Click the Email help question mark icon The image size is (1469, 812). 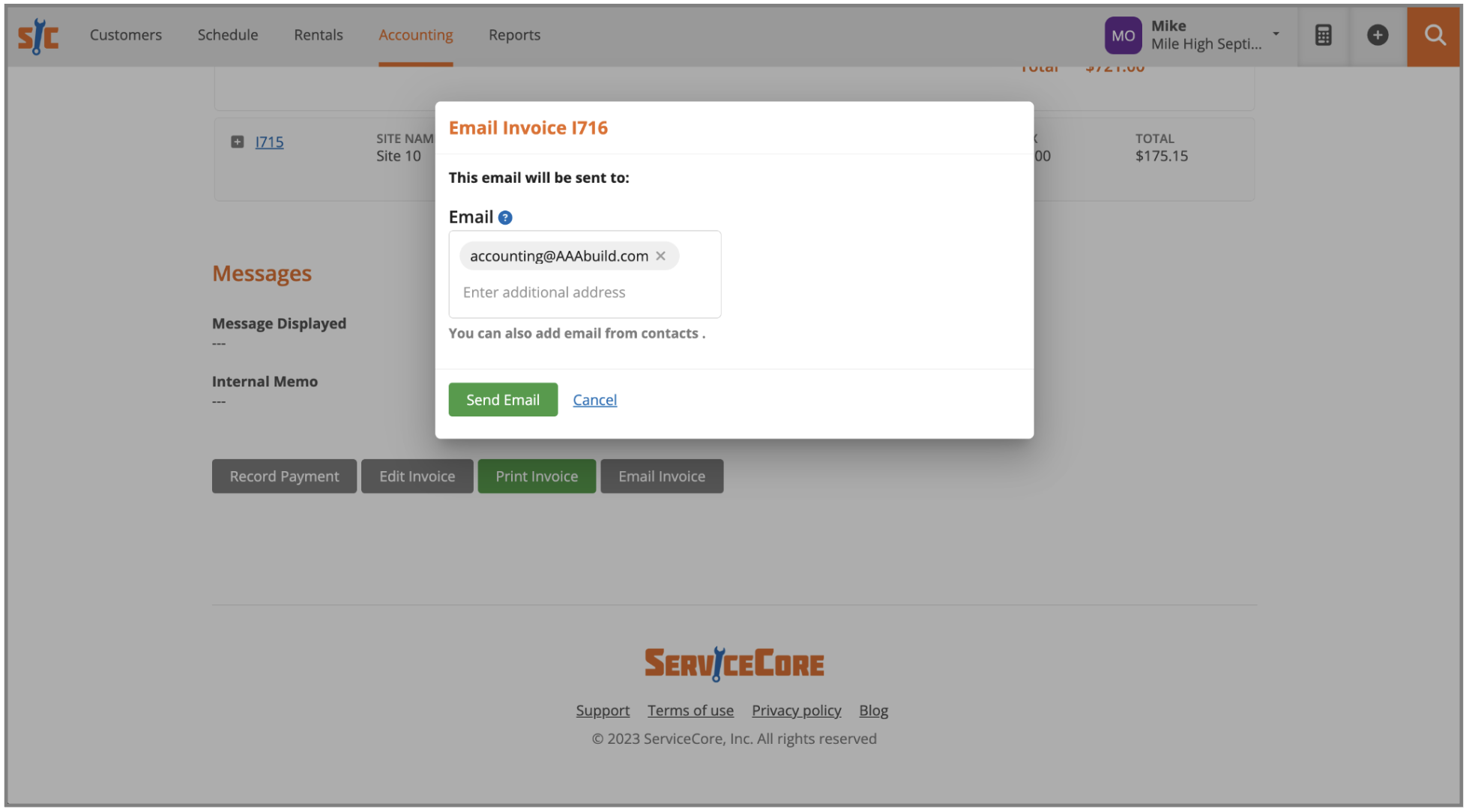tap(505, 217)
